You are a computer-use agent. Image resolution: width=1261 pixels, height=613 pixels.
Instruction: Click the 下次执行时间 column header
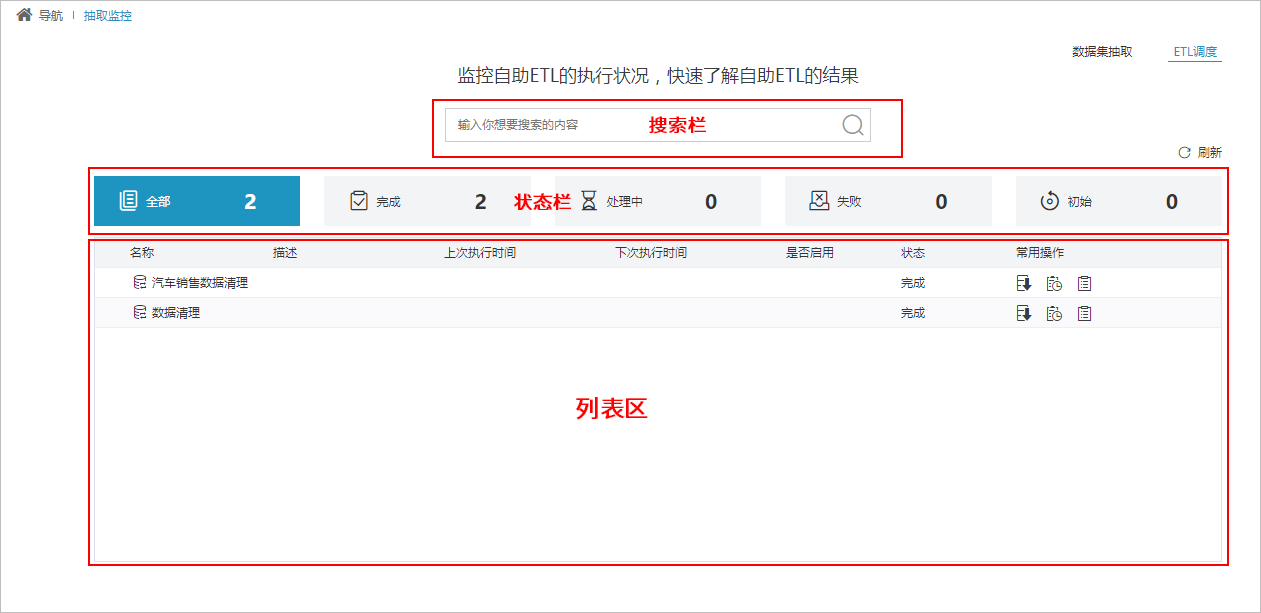(x=651, y=253)
